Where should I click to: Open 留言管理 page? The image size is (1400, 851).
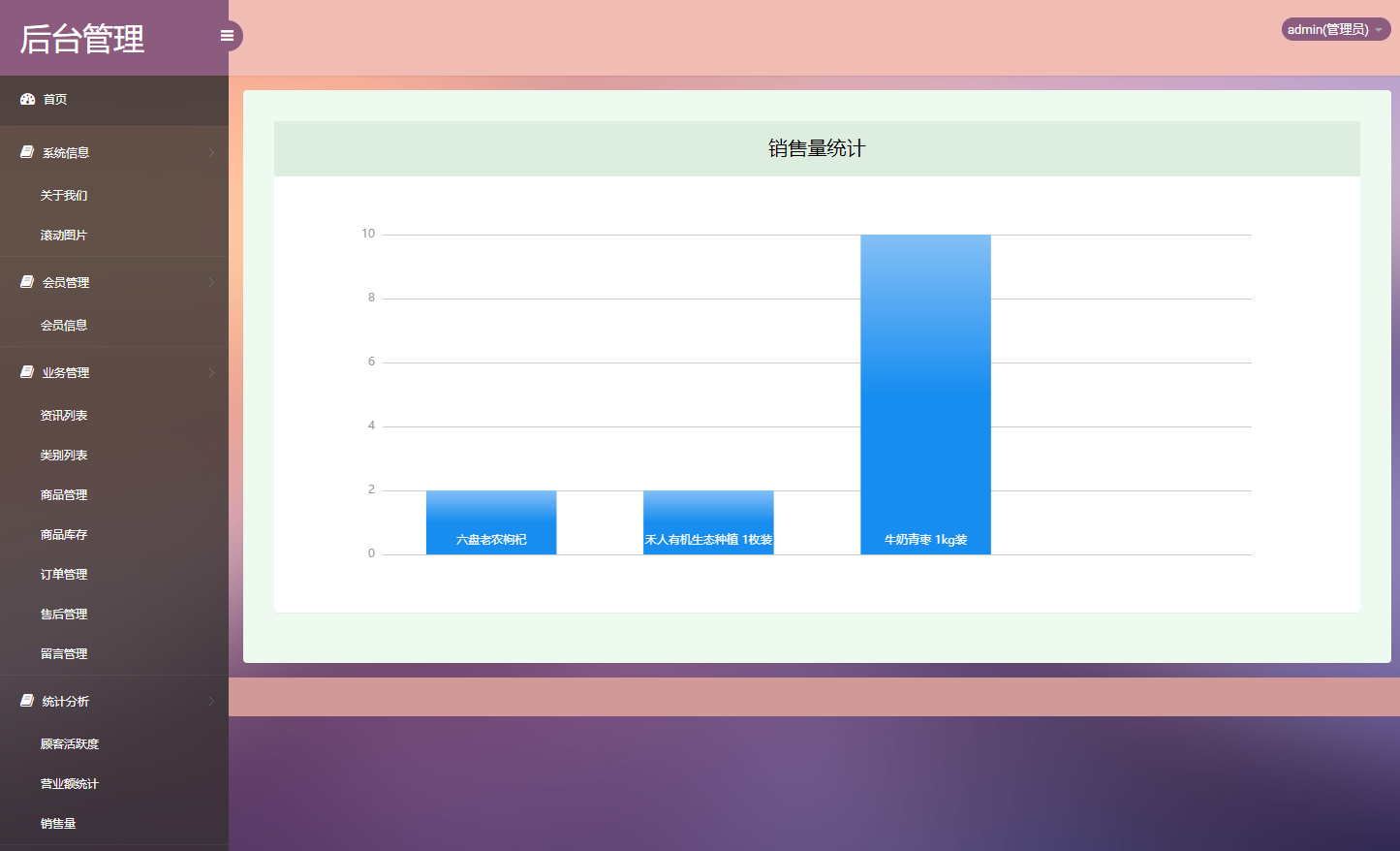pyautogui.click(x=64, y=654)
